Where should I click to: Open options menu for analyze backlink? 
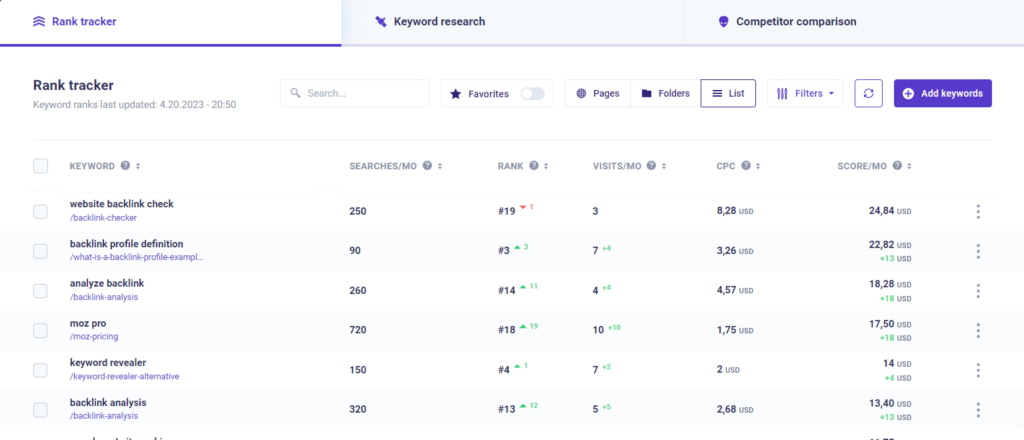click(x=978, y=291)
